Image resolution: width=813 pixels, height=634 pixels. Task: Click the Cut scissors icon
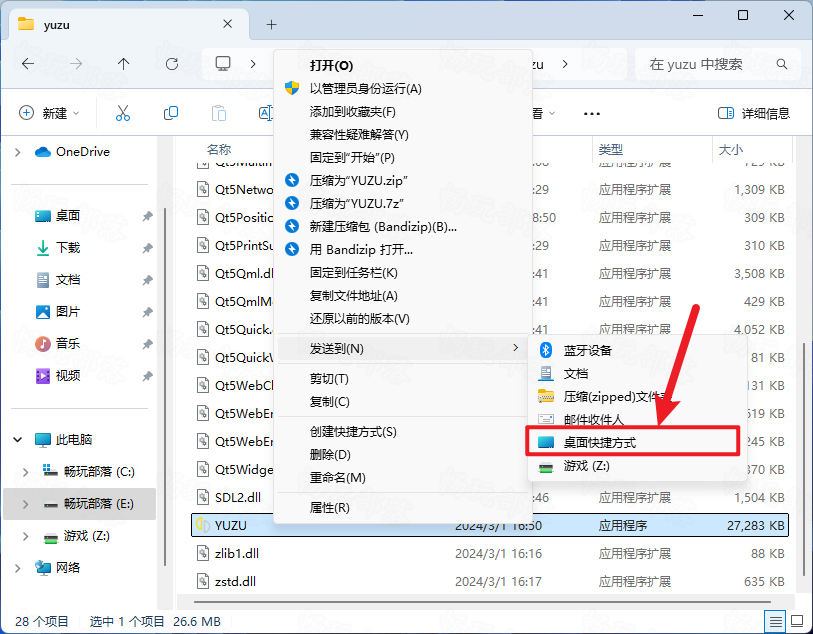[x=123, y=113]
